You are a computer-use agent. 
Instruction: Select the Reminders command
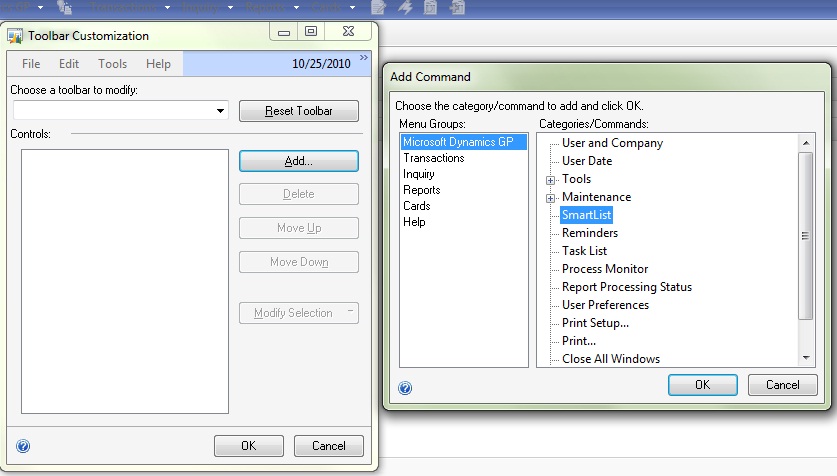[x=589, y=233]
